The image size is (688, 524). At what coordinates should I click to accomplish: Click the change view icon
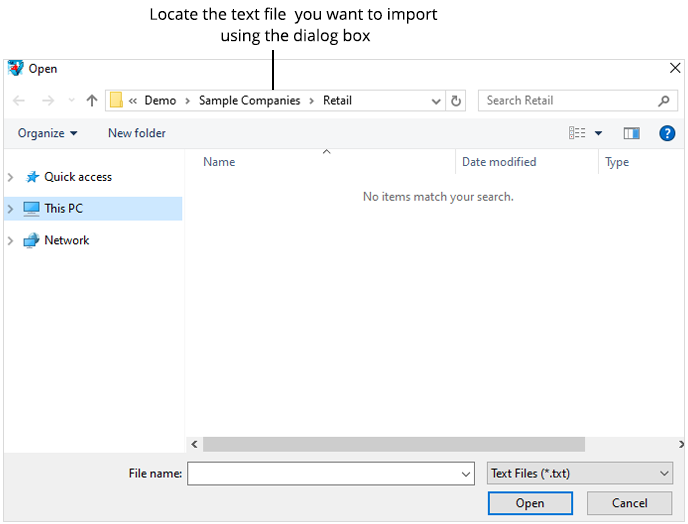577,133
